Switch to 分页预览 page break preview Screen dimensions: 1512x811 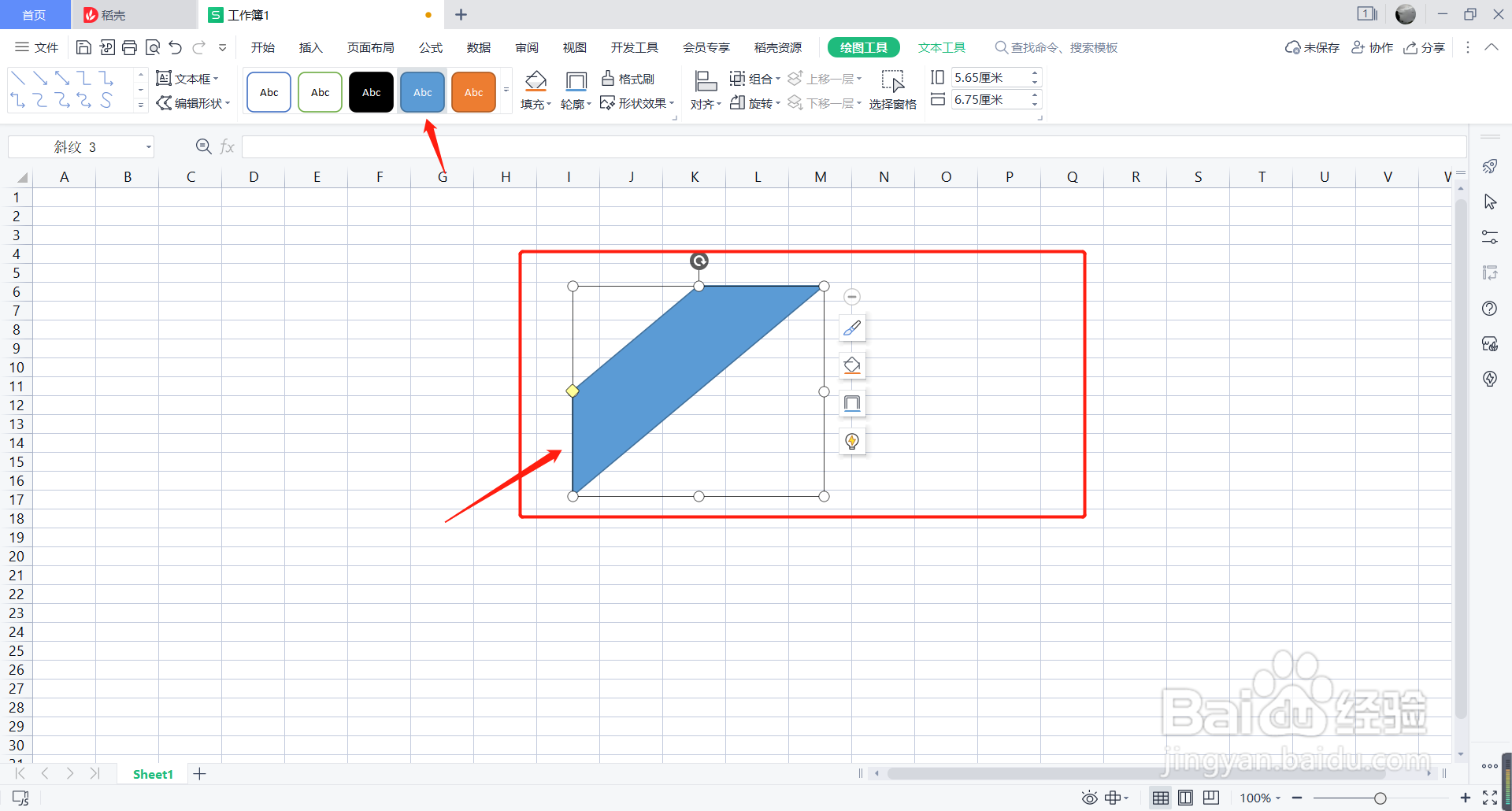click(x=1210, y=798)
